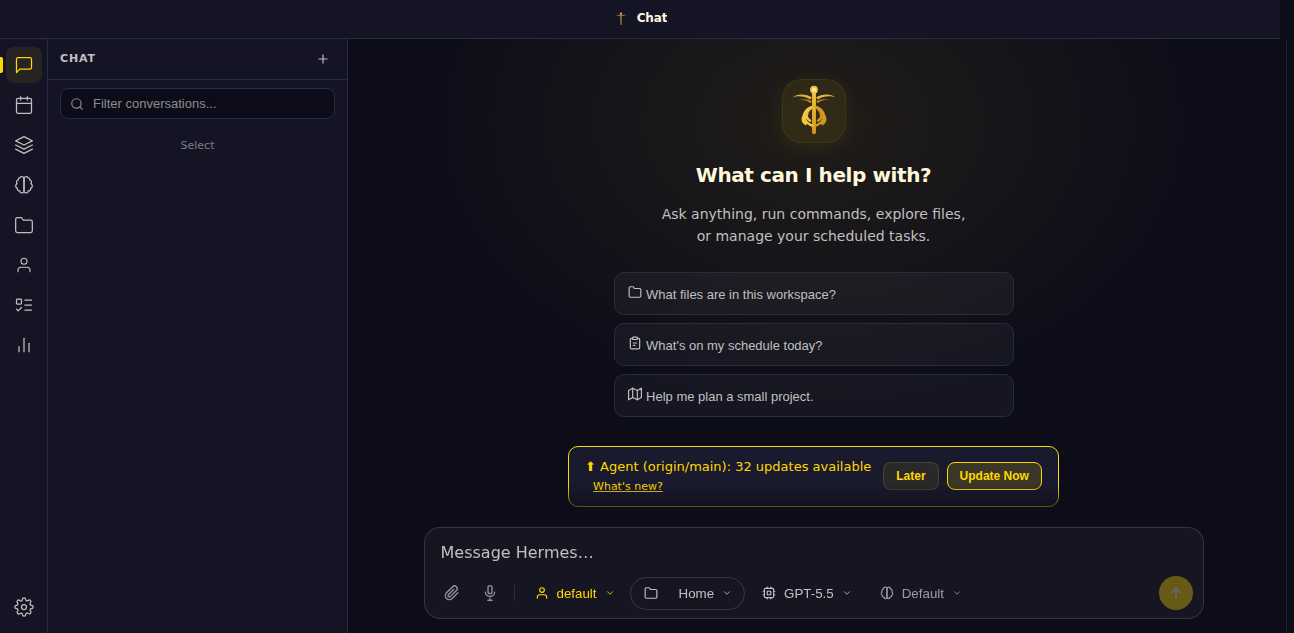Focus the Filter conversations search field

197,104
